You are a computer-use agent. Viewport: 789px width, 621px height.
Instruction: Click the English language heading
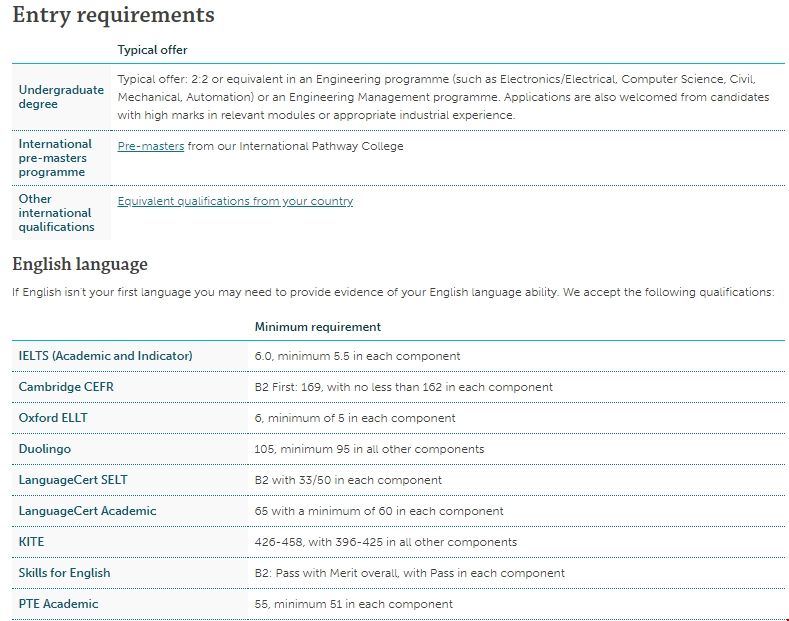(80, 264)
